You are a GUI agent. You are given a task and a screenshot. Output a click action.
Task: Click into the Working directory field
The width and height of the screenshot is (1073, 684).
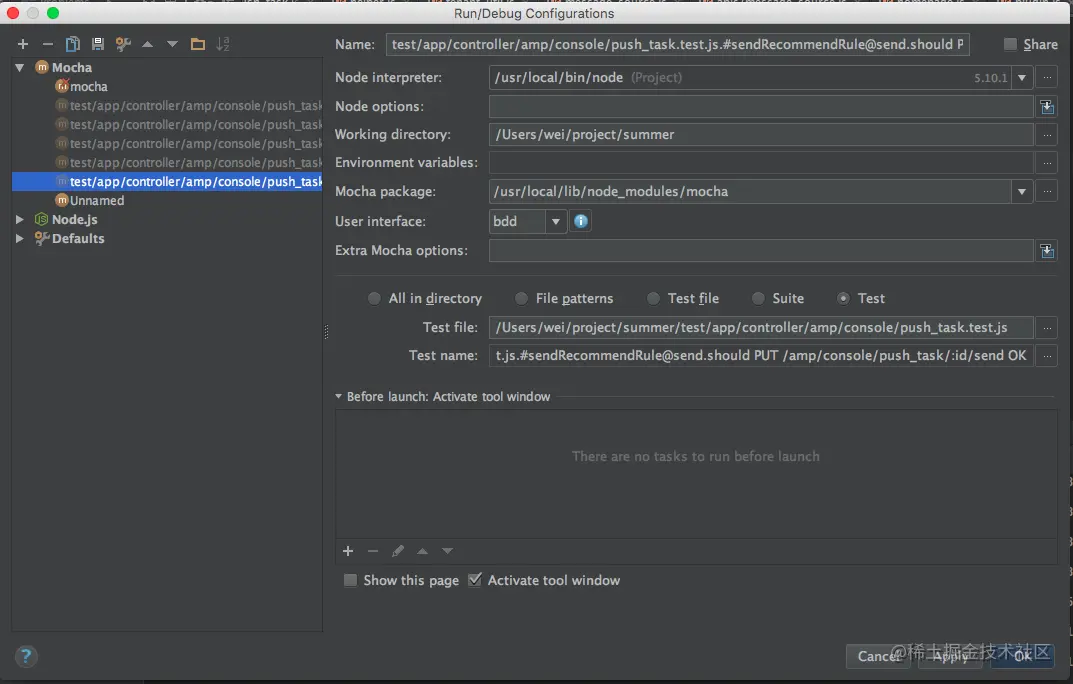[761, 135]
